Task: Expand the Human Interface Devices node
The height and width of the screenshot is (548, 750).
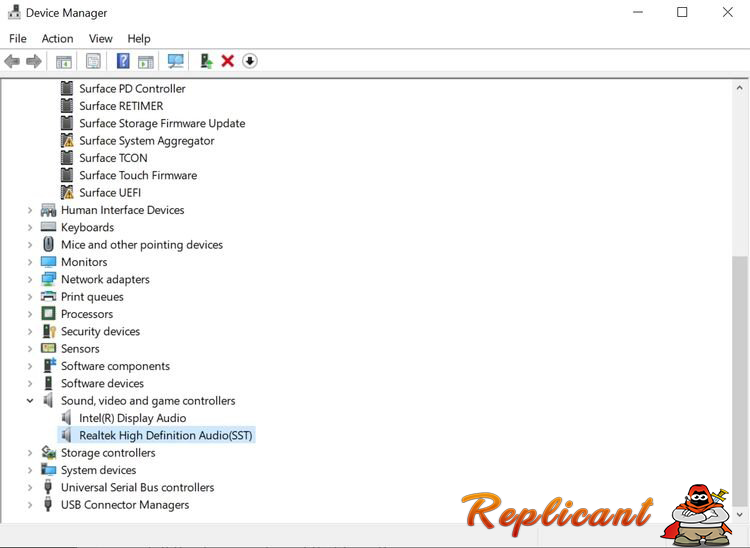Action: tap(30, 210)
